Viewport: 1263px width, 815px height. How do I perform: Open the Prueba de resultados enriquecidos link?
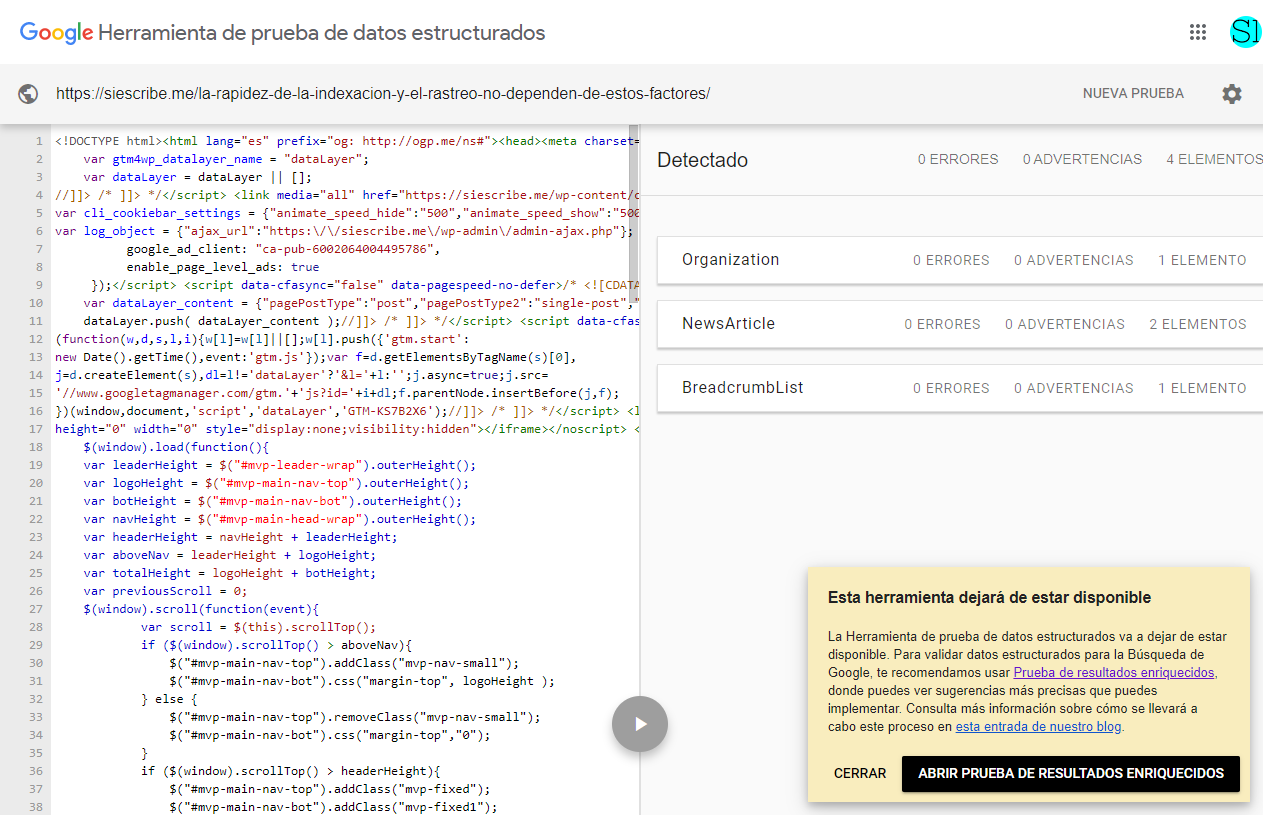click(1114, 673)
